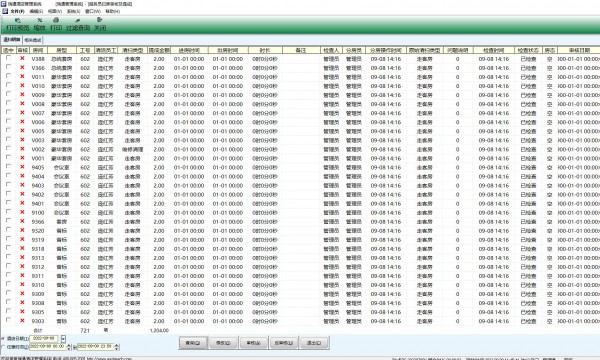
Task: Click the start time spinner arrows
Action: click(x=69, y=347)
